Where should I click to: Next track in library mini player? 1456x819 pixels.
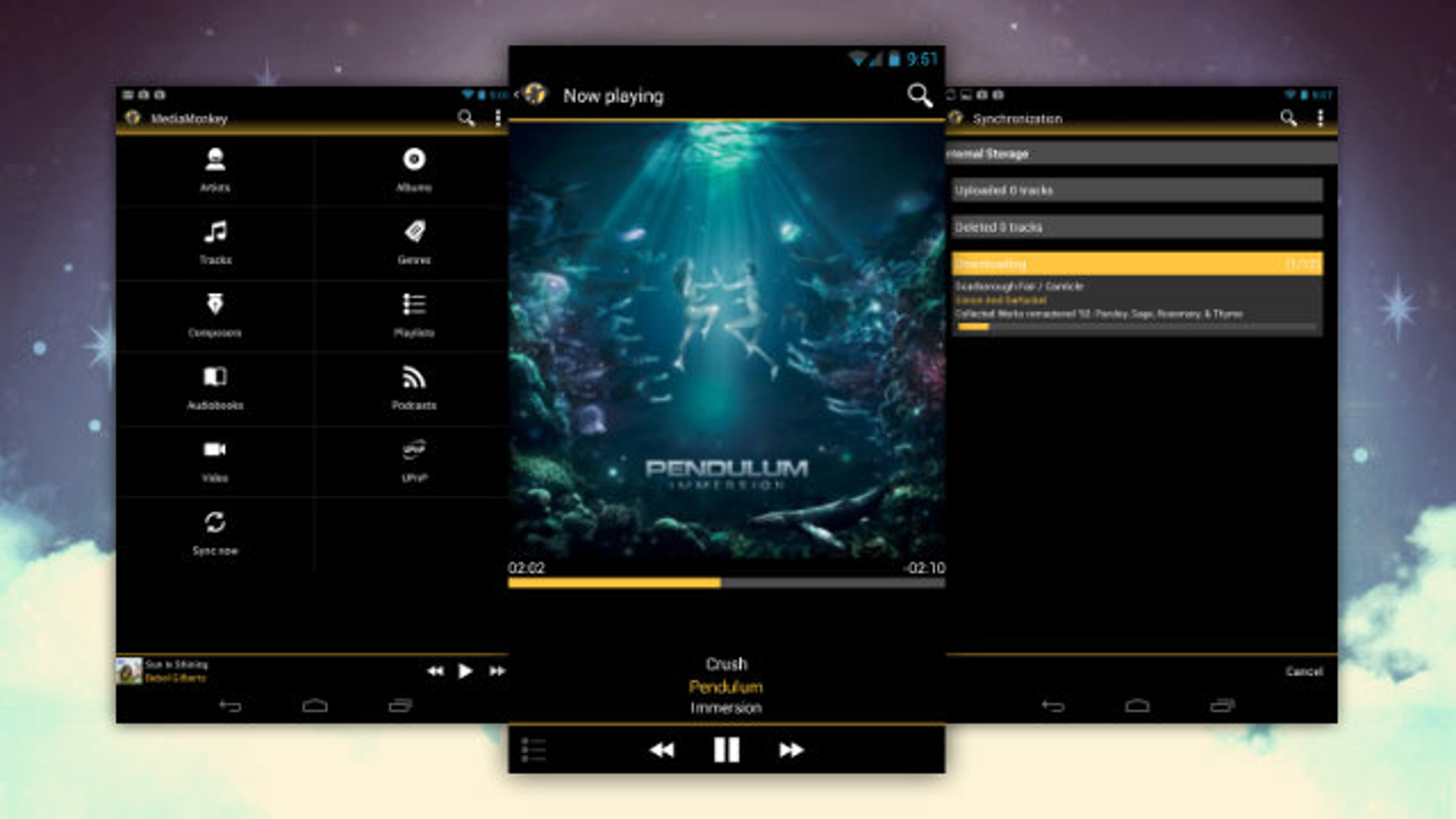tap(497, 672)
